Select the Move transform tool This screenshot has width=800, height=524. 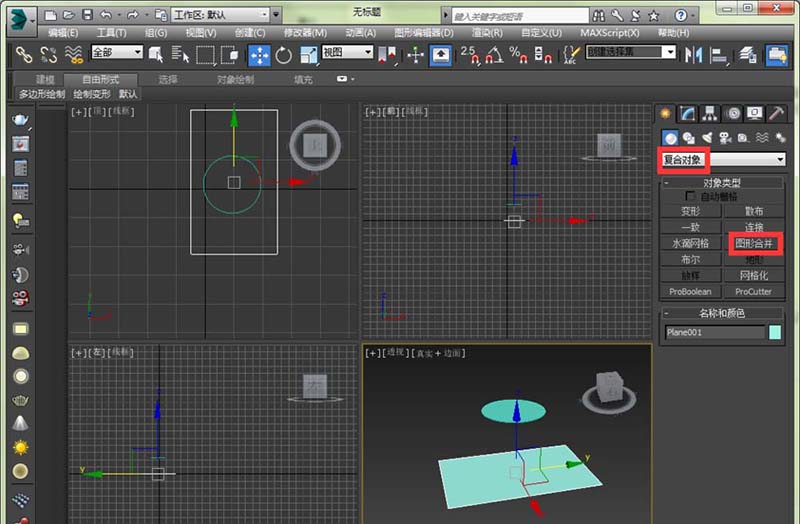[259, 55]
